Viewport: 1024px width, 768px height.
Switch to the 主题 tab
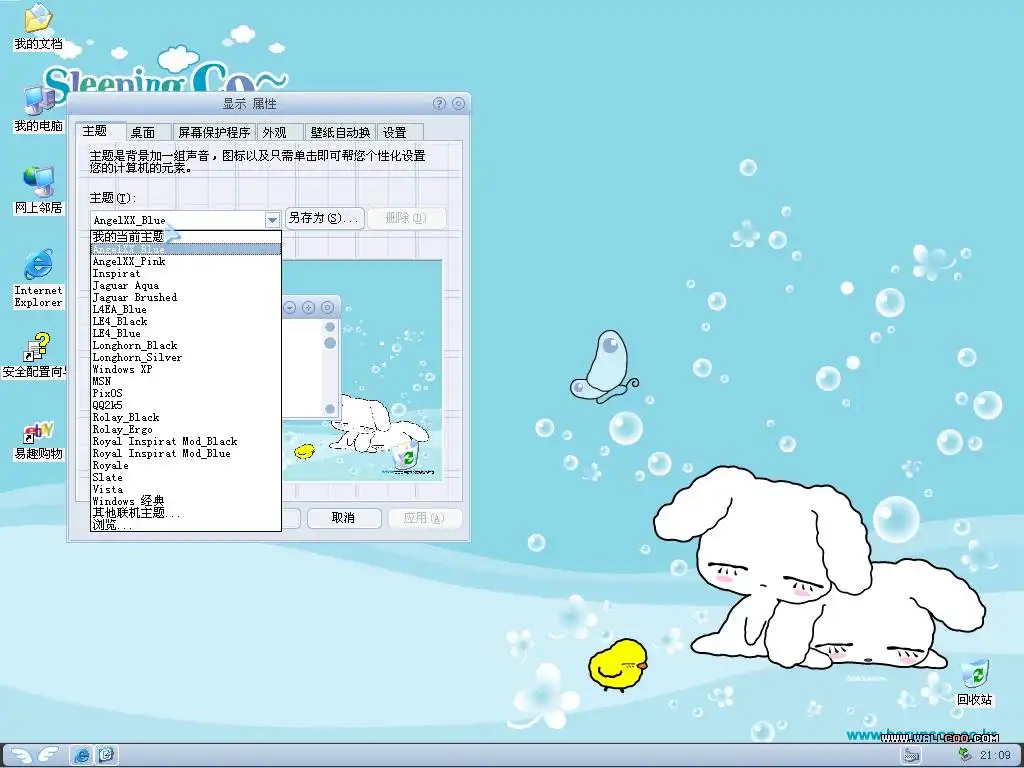click(99, 131)
